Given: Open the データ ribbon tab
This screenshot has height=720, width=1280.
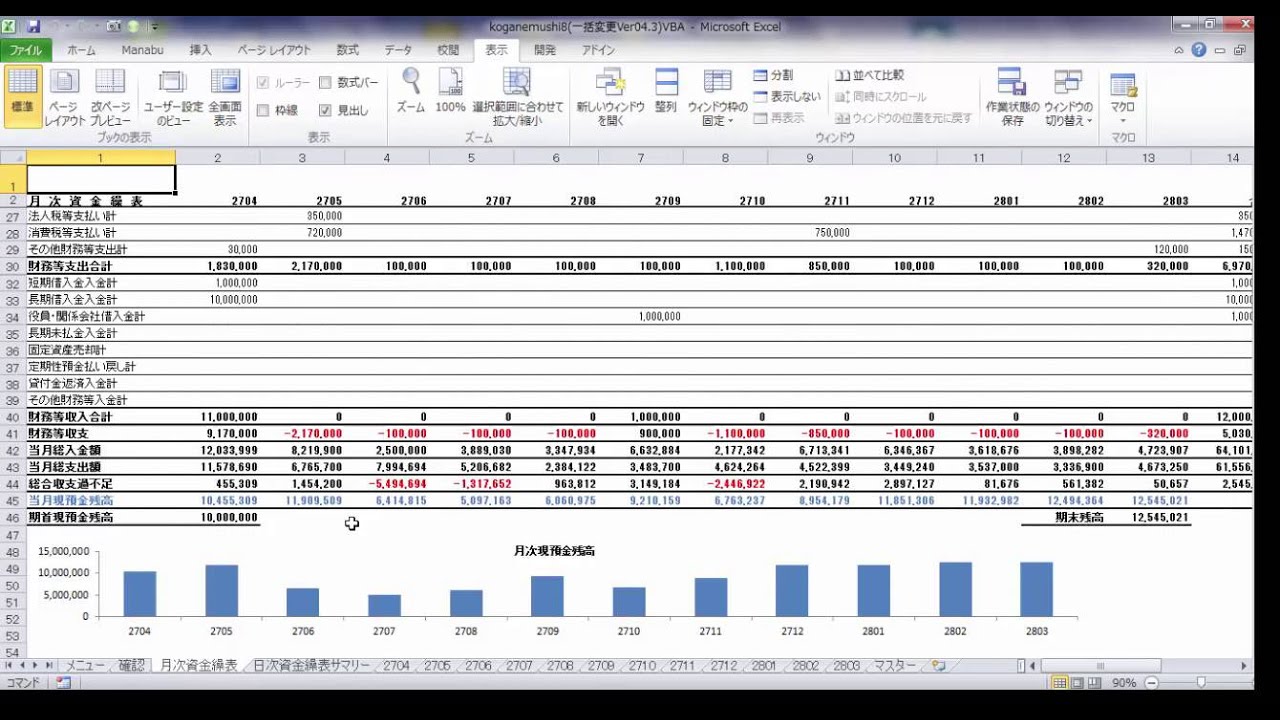Looking at the screenshot, I should [x=398, y=49].
